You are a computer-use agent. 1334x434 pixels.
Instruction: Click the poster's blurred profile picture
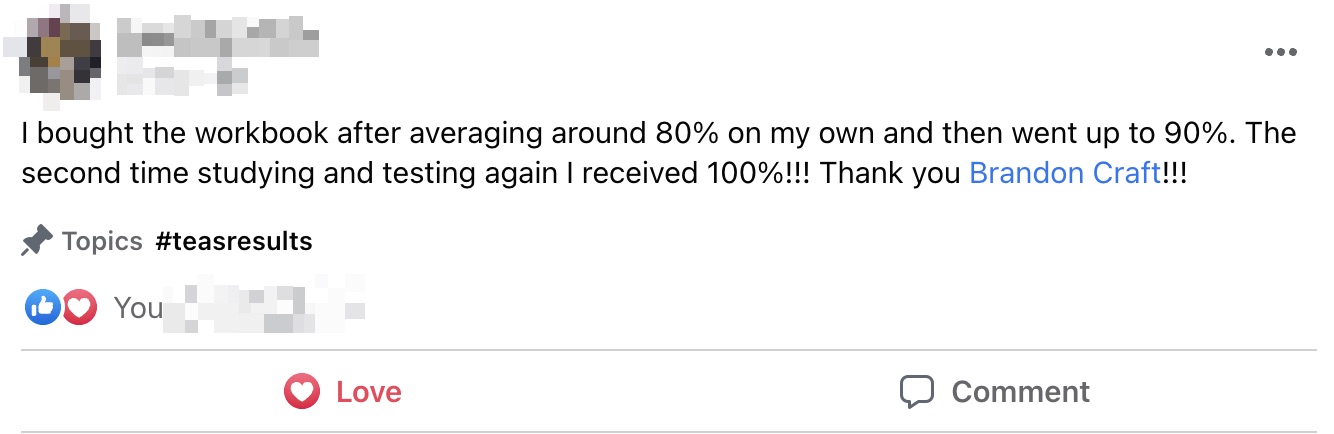pyautogui.click(x=62, y=55)
